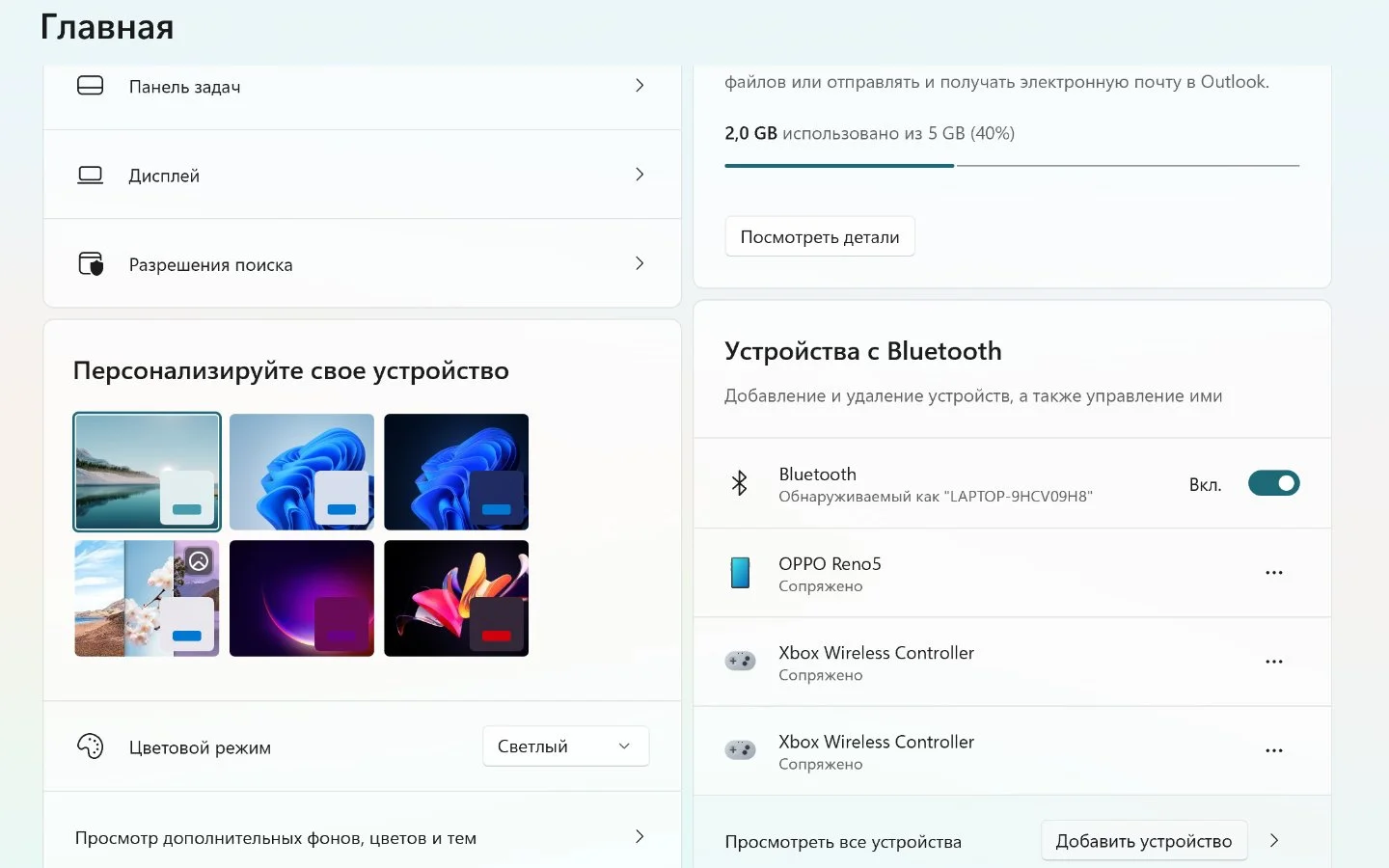Click the OPPO Reno5 phone icon
Viewport: 1389px width, 868px height.
click(740, 572)
